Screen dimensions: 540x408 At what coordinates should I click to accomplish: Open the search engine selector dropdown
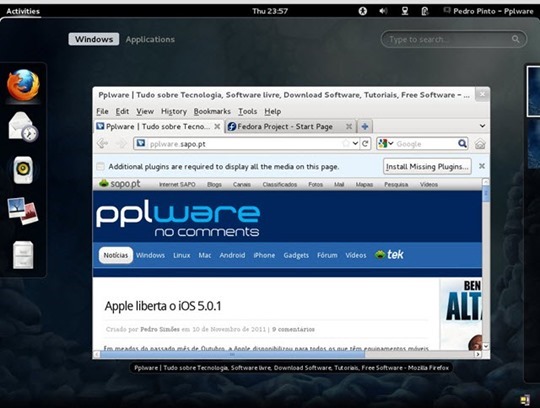tap(386, 144)
